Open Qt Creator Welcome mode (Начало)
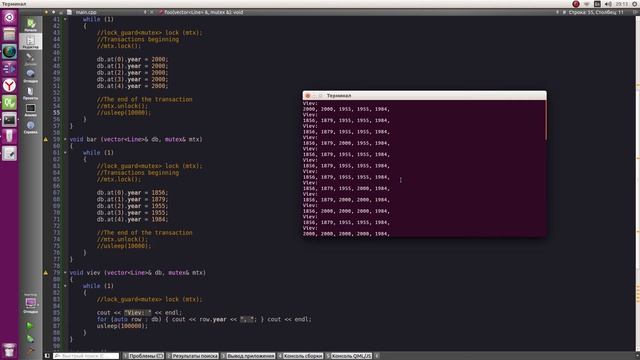The width and height of the screenshot is (640, 360). [x=31, y=24]
